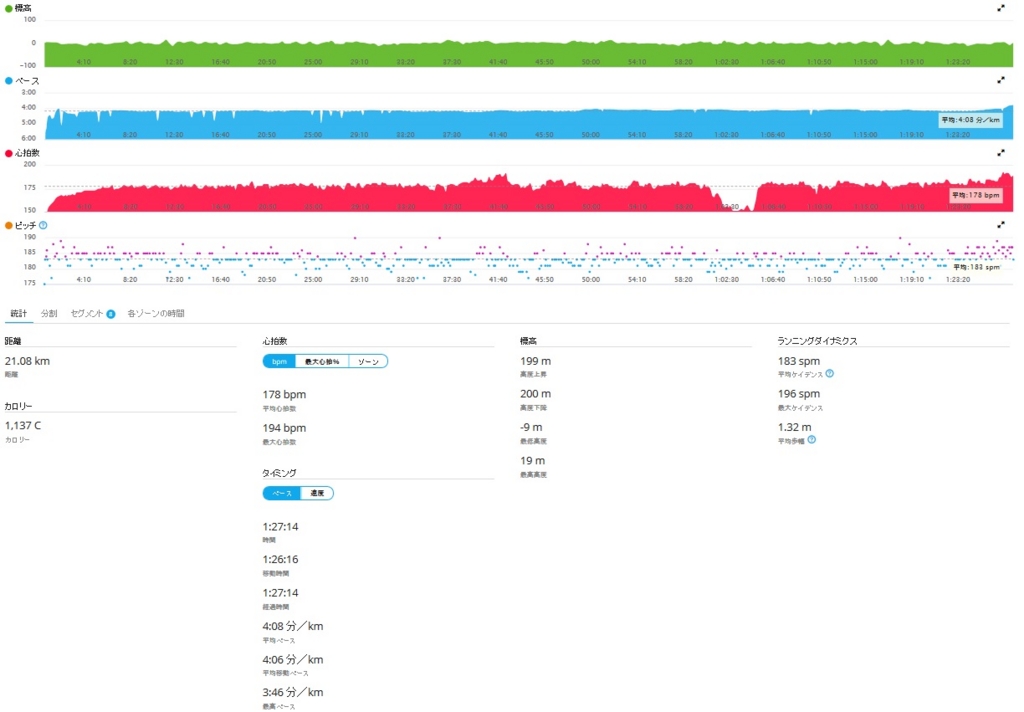This screenshot has width=1024, height=712.
Task: Click the ランニングダイナミクス section heading
Action: pos(817,341)
